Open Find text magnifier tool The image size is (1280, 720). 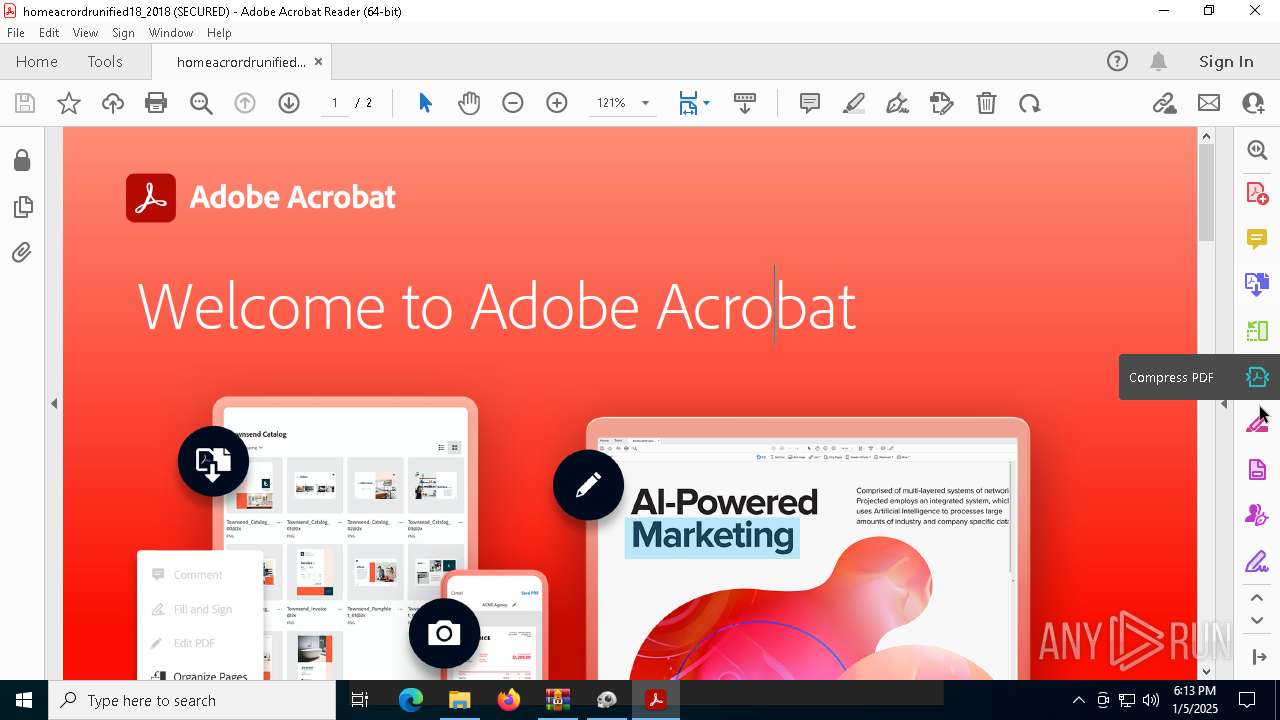(201, 103)
